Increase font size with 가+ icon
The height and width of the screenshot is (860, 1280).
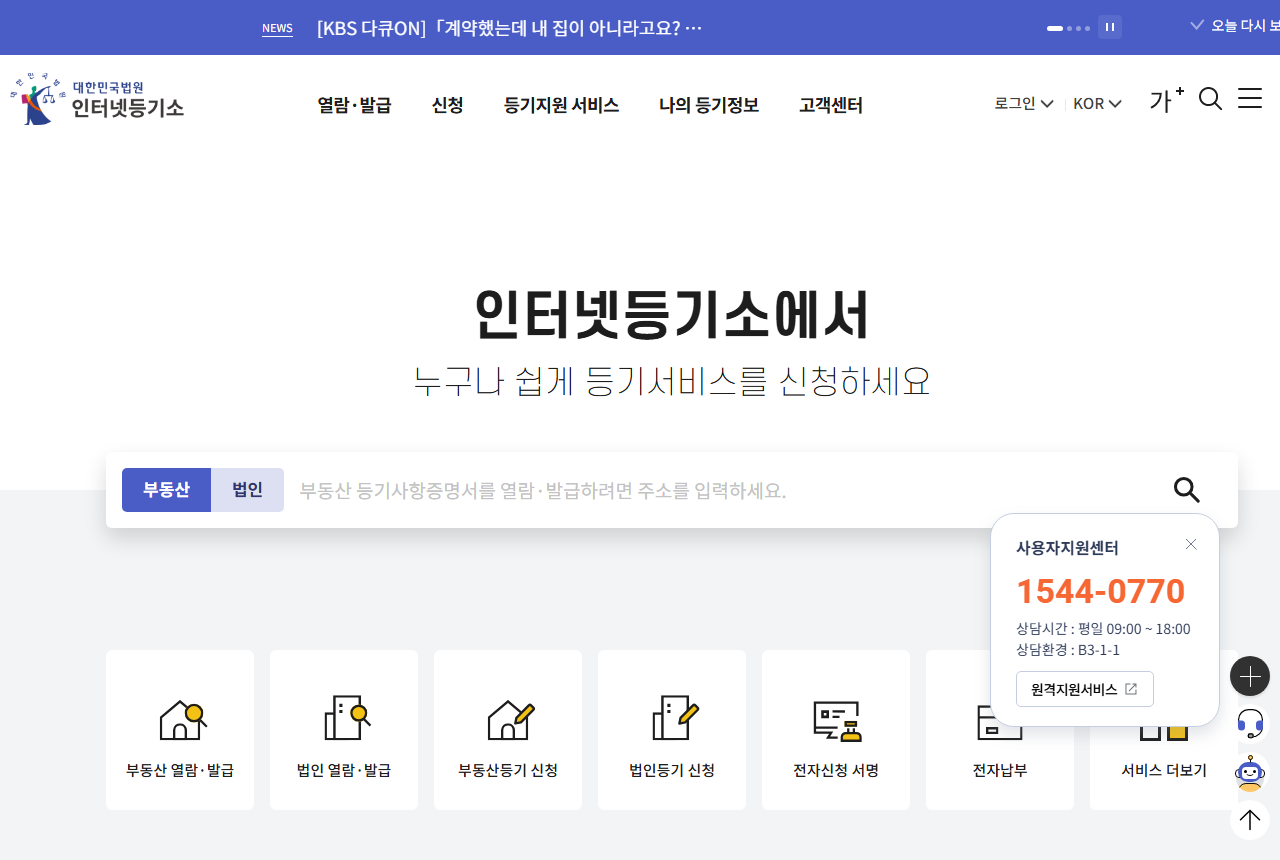coord(1167,99)
